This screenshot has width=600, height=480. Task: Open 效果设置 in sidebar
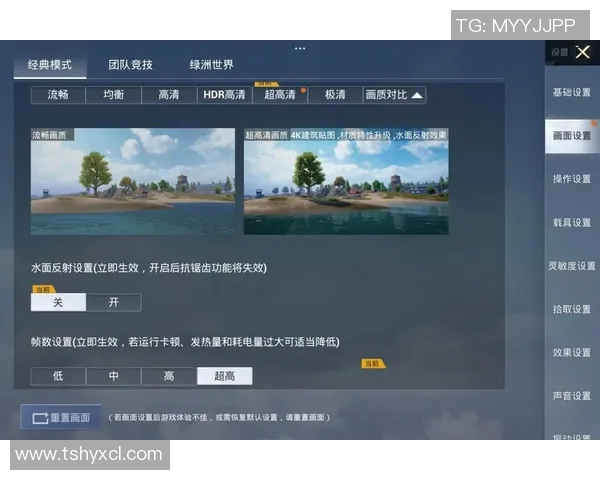[572, 353]
